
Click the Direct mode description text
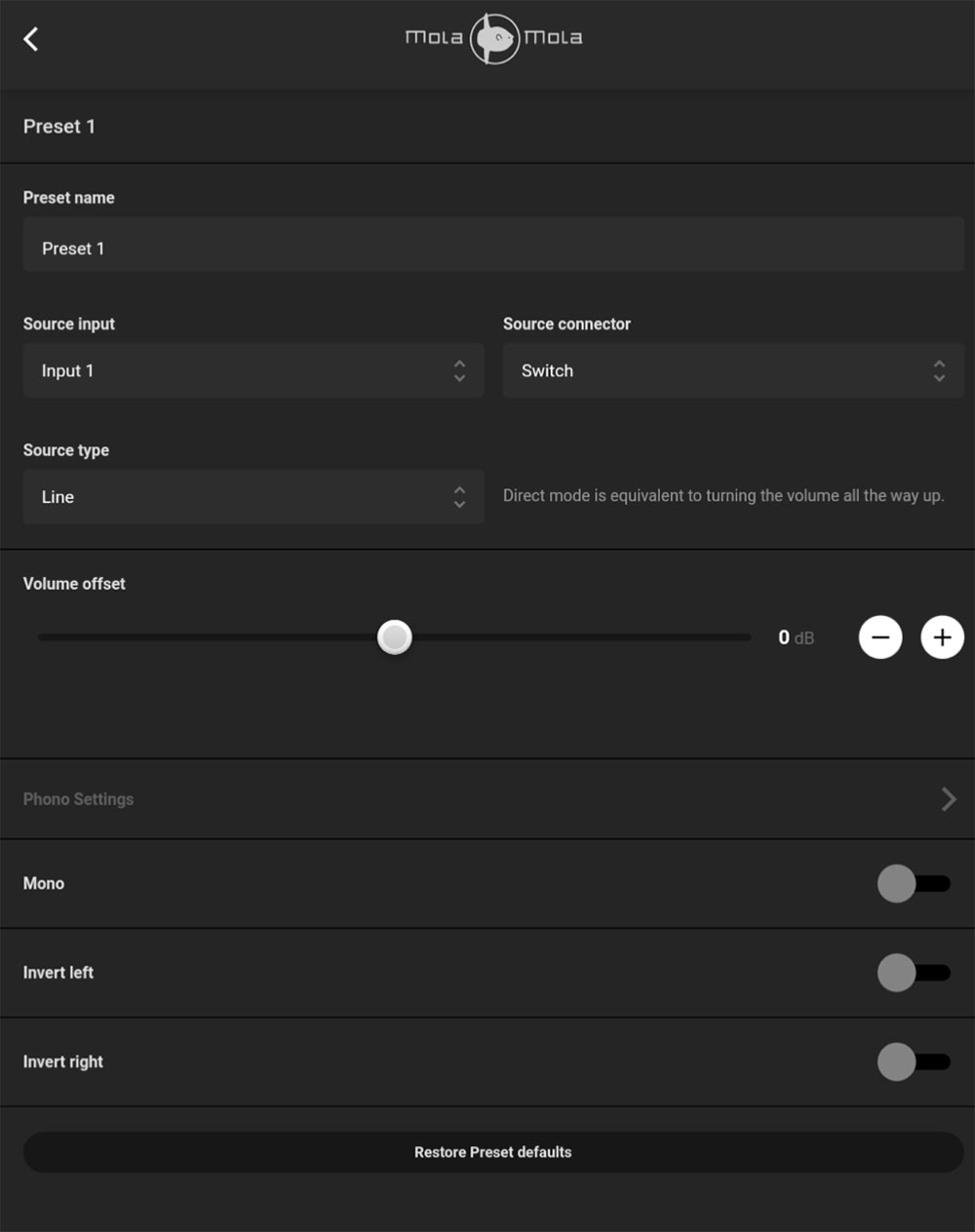coord(722,496)
